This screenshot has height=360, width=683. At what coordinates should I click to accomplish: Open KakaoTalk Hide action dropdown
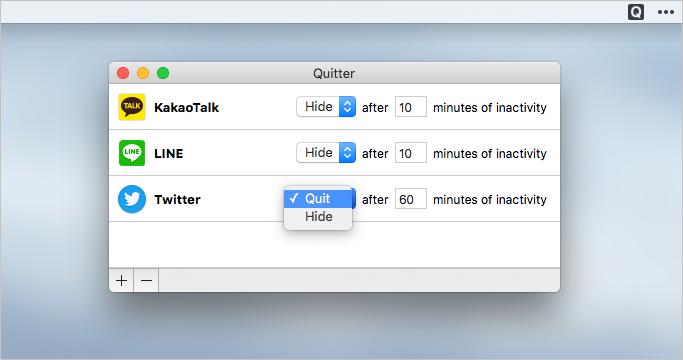(x=326, y=107)
